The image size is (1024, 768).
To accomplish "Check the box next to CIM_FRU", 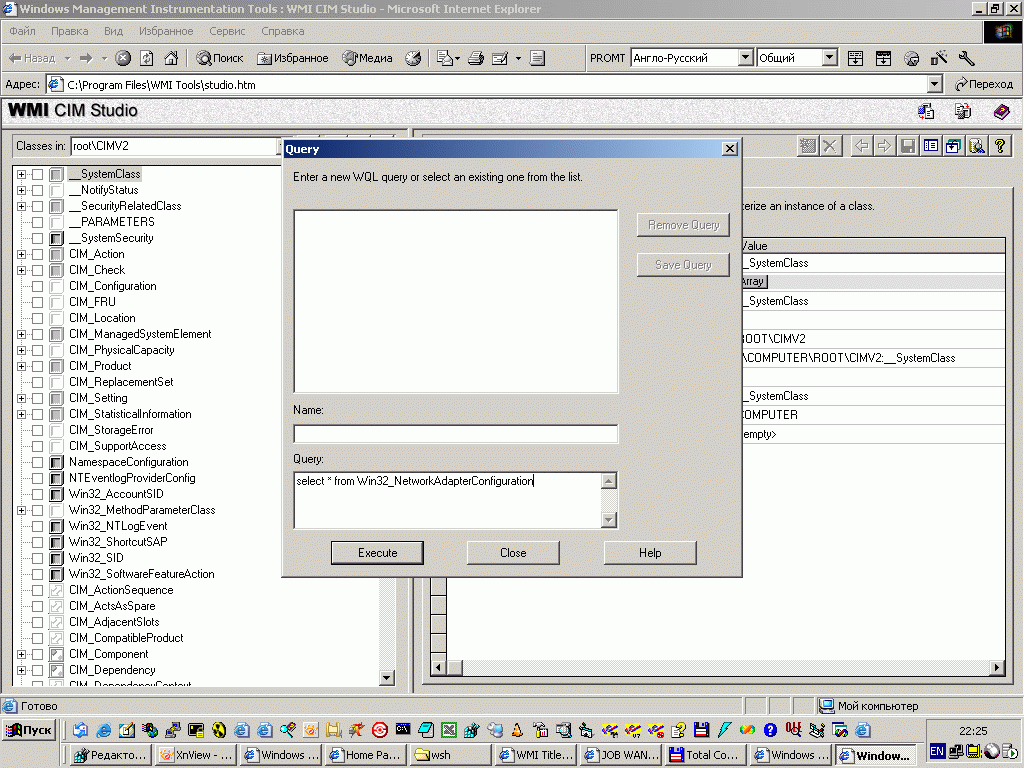I will (x=38, y=302).
